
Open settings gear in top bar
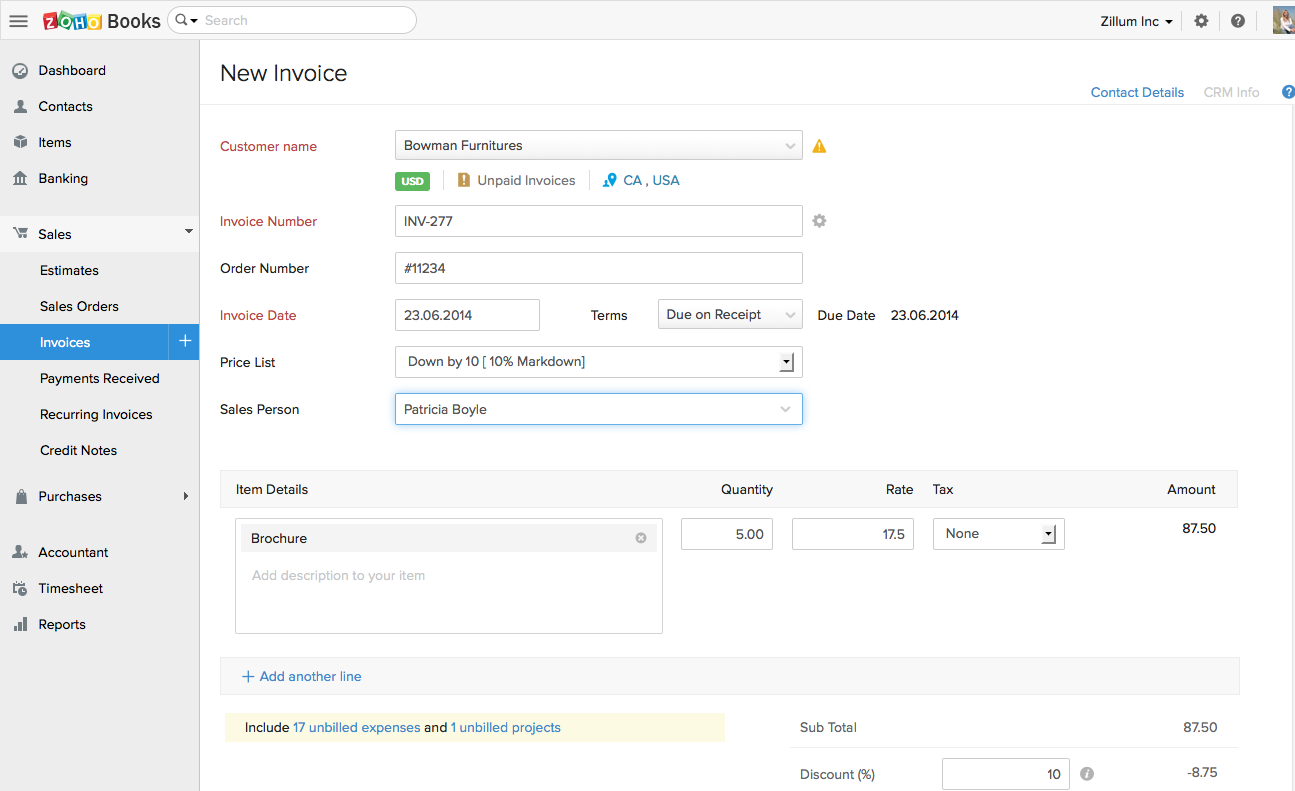point(1201,21)
